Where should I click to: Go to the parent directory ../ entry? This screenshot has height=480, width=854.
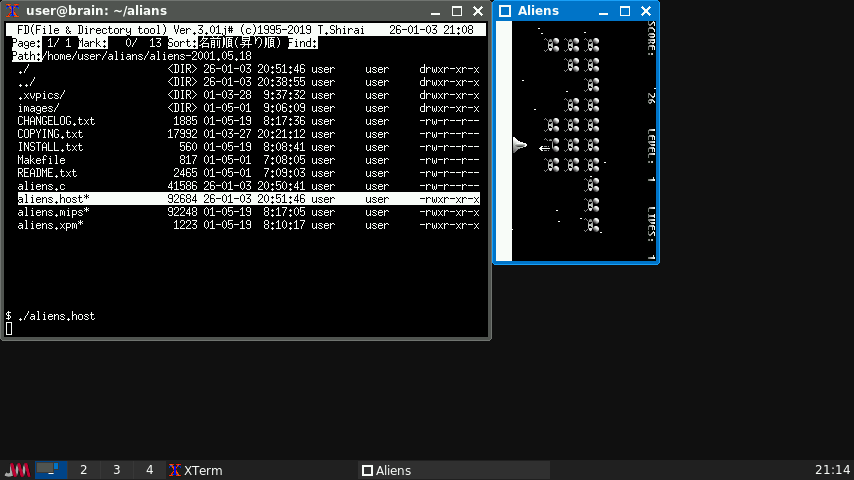(x=27, y=82)
